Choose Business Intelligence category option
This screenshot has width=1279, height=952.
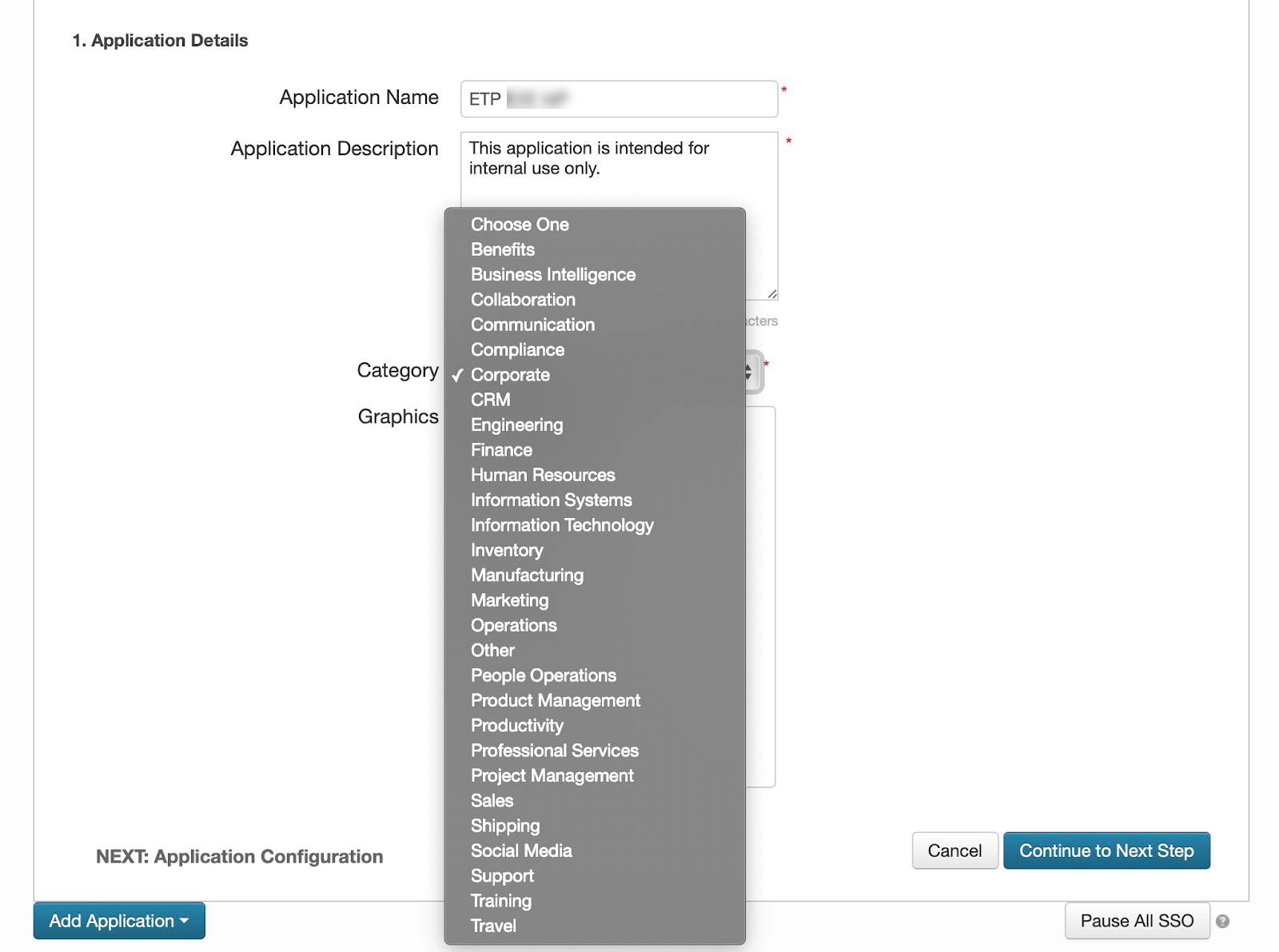pos(553,274)
